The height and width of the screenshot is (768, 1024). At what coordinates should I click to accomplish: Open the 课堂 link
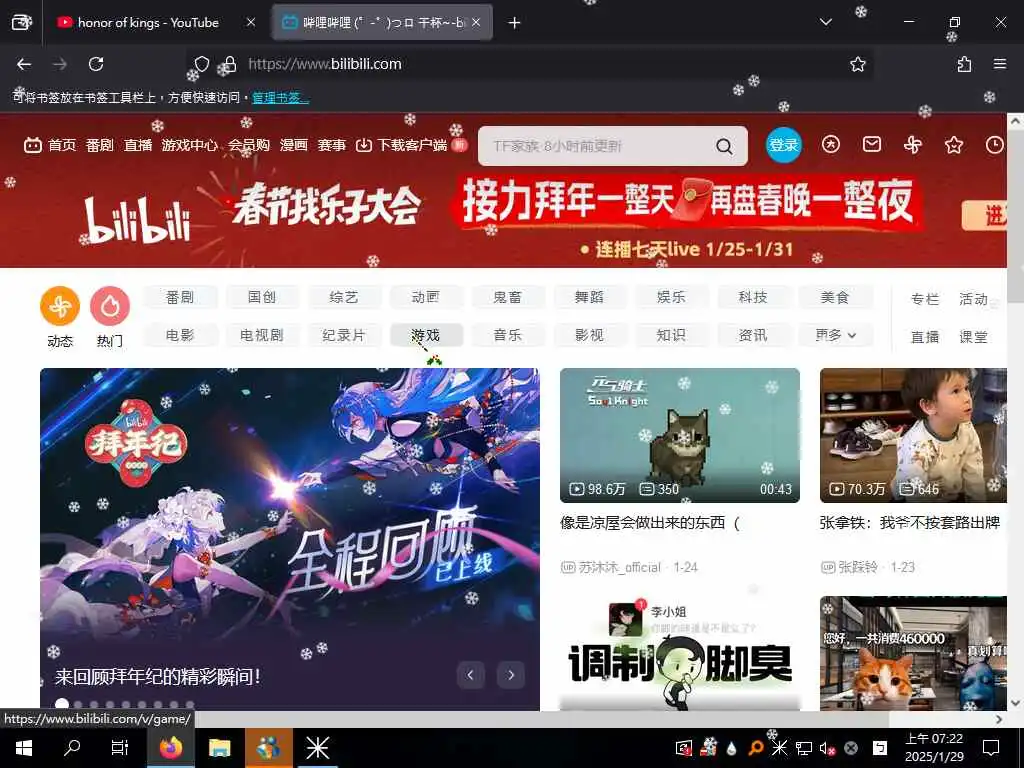click(973, 337)
